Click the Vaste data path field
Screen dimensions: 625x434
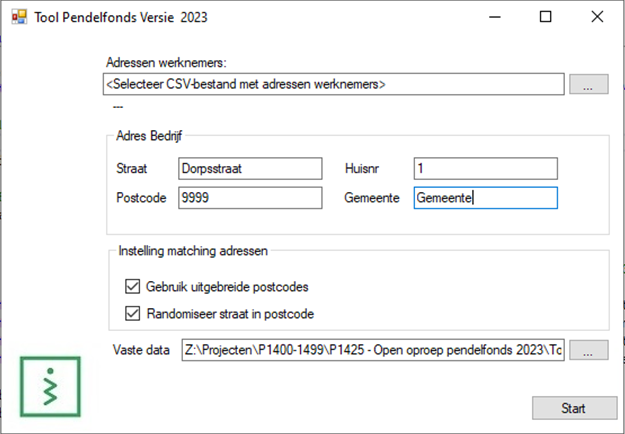click(373, 350)
